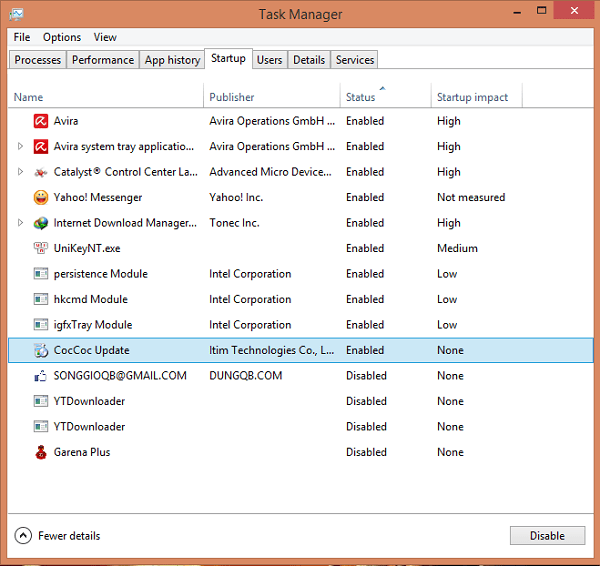Screen dimensions: 600x566
Task: Open the View menu
Action: 105,37
